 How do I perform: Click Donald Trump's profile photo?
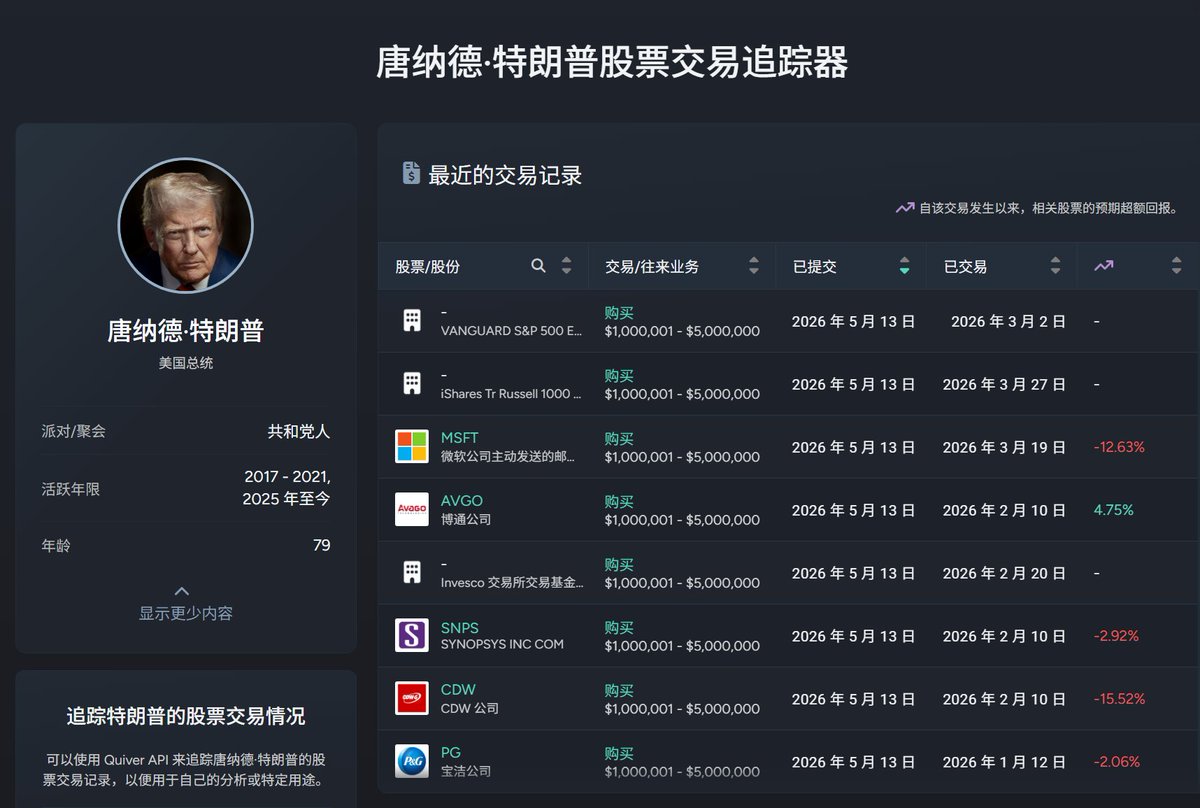186,226
